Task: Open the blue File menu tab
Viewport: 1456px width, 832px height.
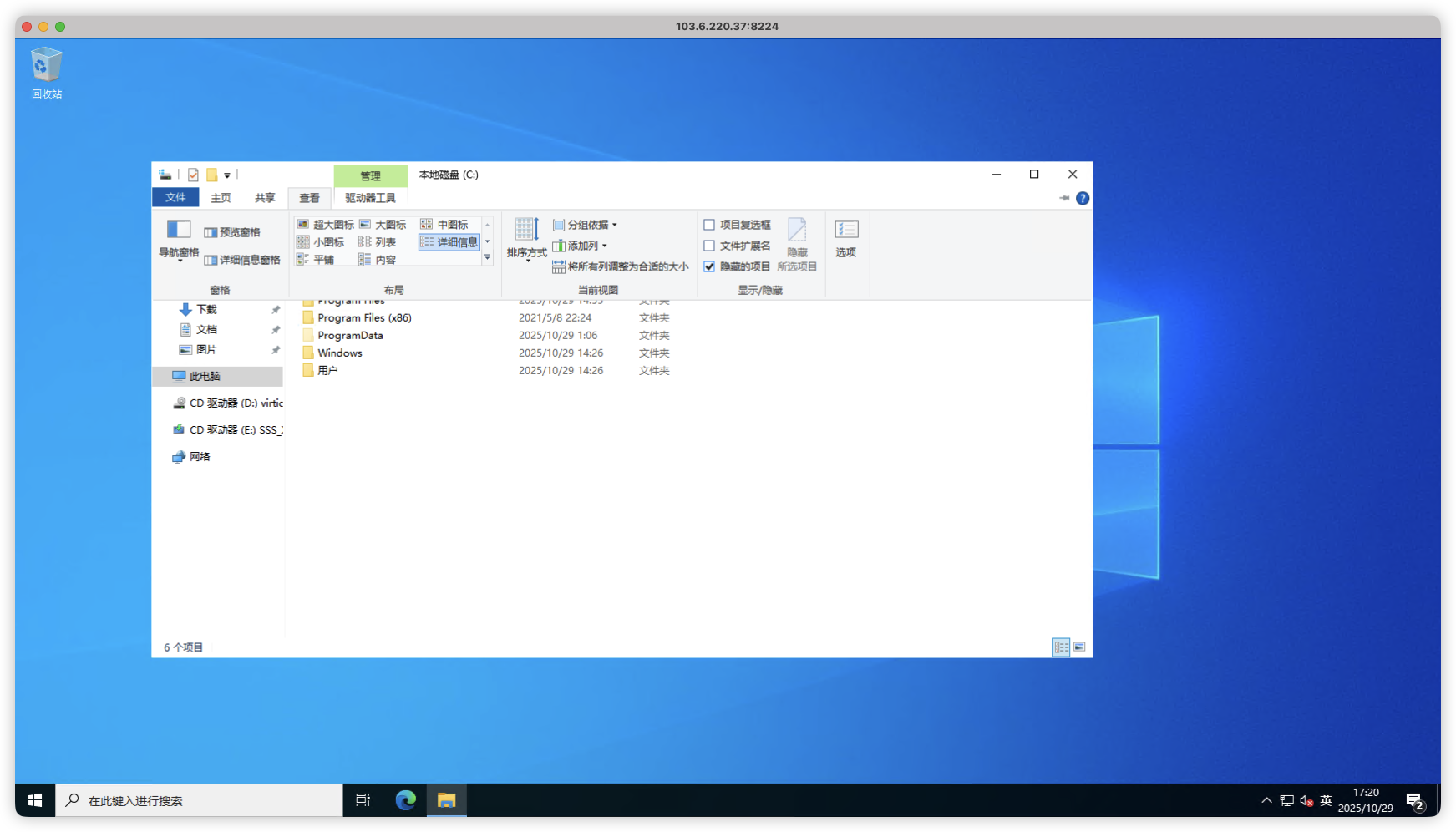Action: tap(175, 197)
